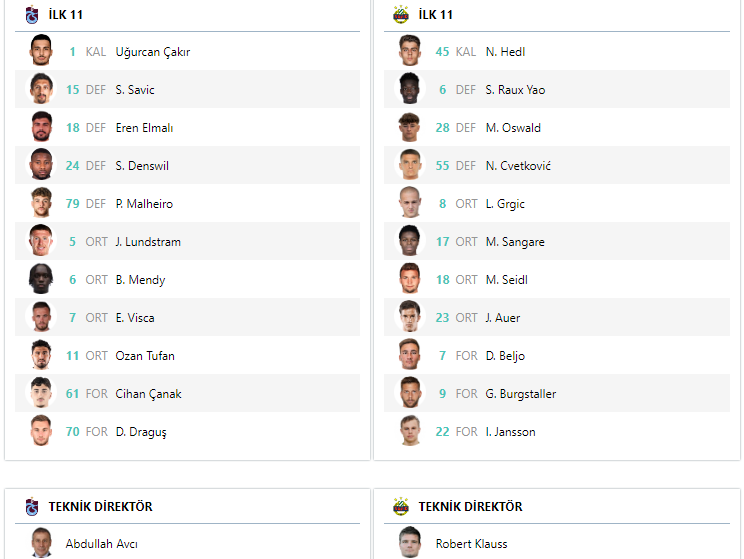Click jersey number 55 for N. Cvetković
744x559 pixels.
[x=442, y=166]
